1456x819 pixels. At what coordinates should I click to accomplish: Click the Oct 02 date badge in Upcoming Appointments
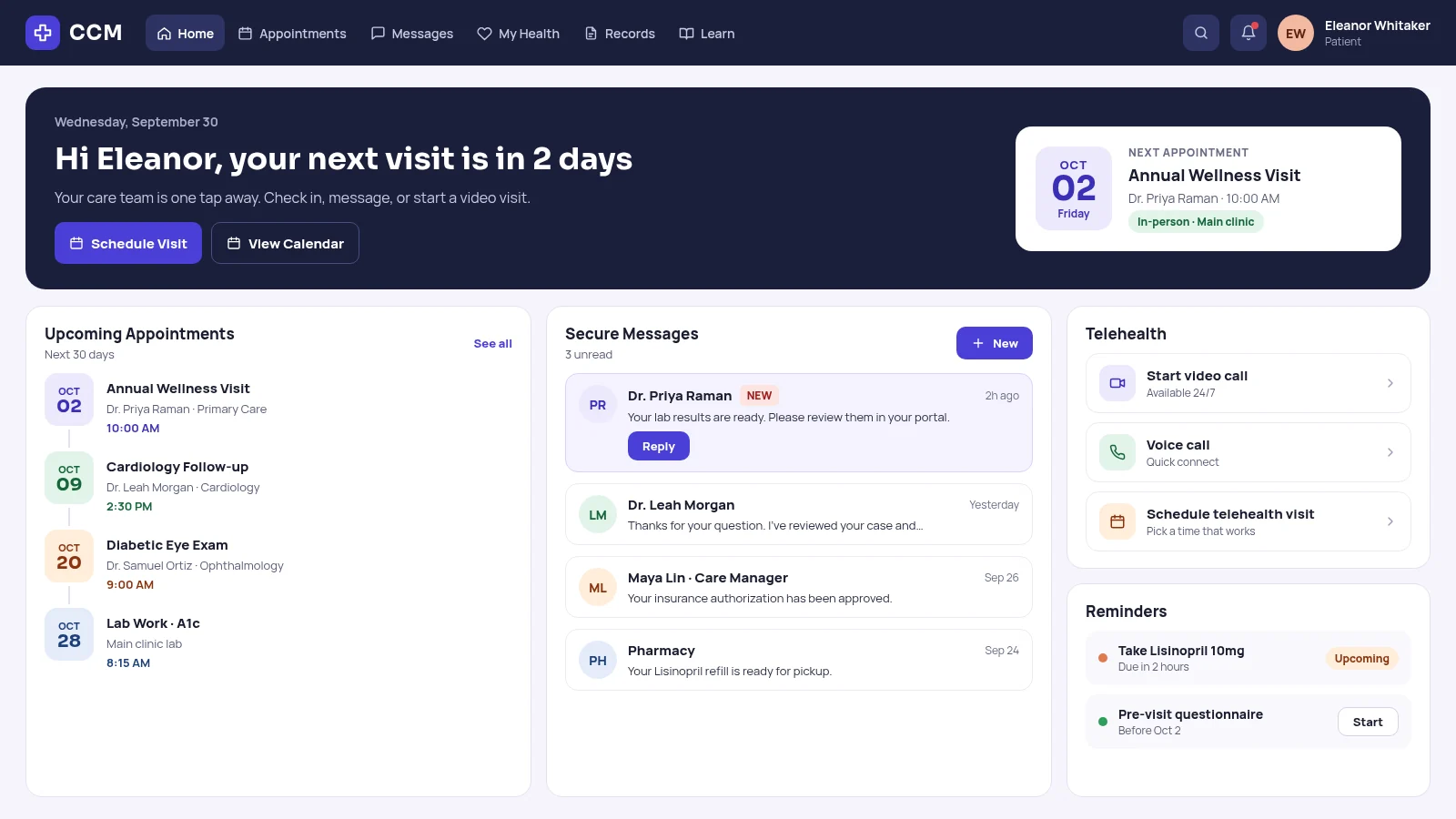69,399
